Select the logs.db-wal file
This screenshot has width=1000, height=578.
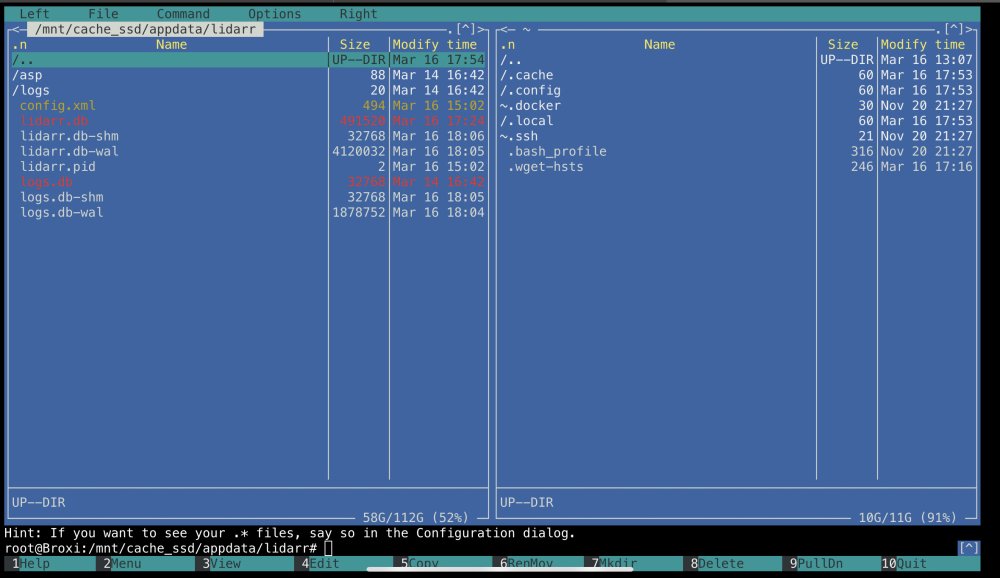pos(248,213)
